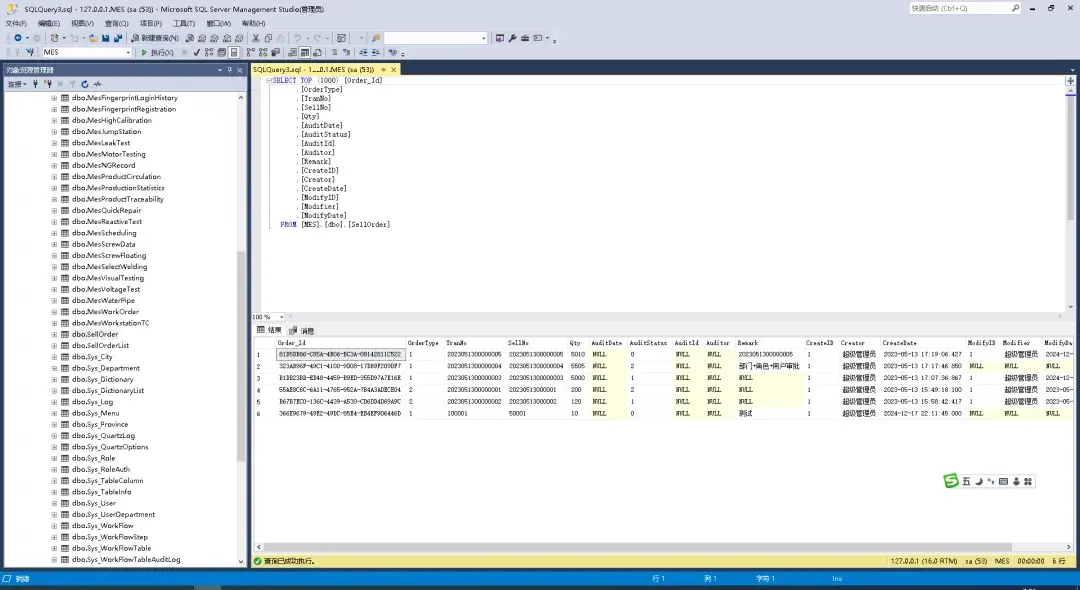
Task: Click the Parse query checkmark icon
Action: click(x=196, y=52)
